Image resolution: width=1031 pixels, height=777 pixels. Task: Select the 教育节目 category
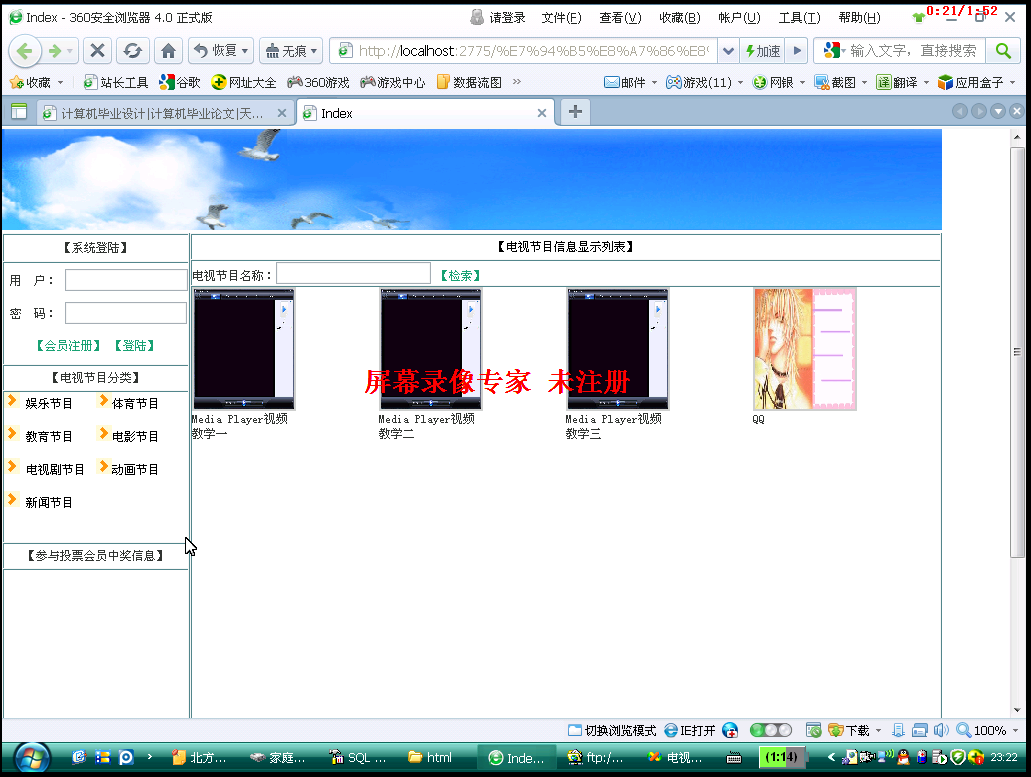(x=48, y=436)
